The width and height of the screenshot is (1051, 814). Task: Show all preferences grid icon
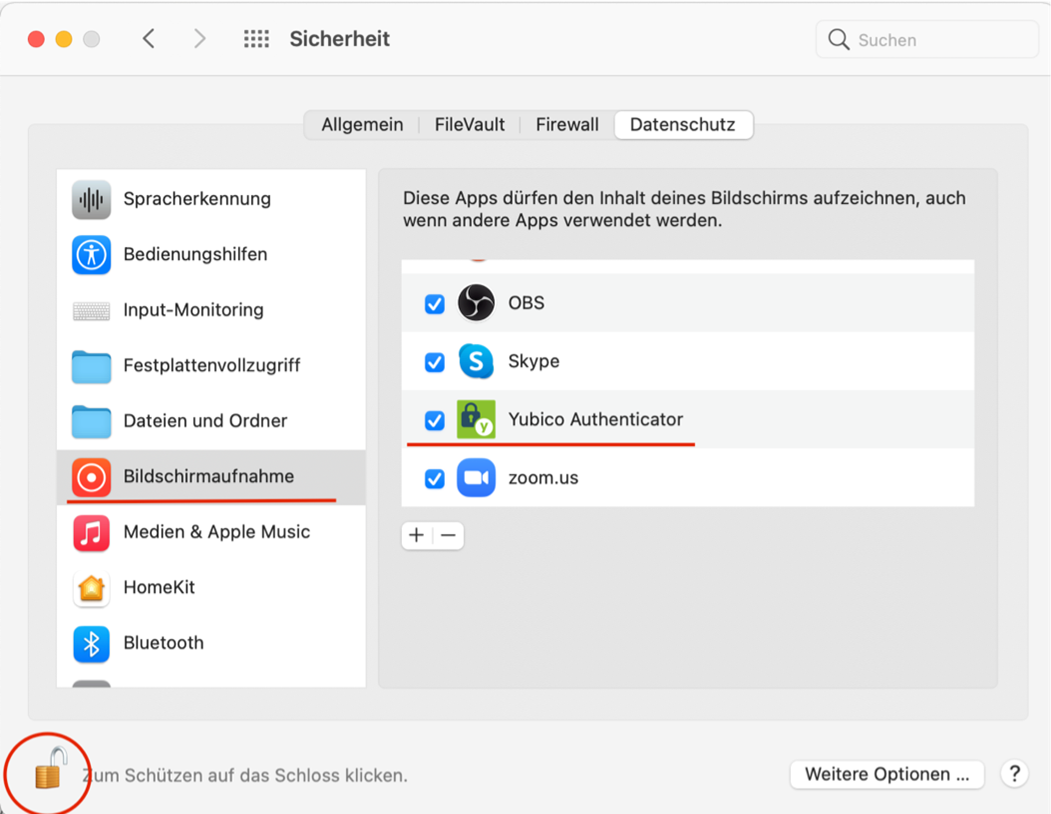coord(256,39)
